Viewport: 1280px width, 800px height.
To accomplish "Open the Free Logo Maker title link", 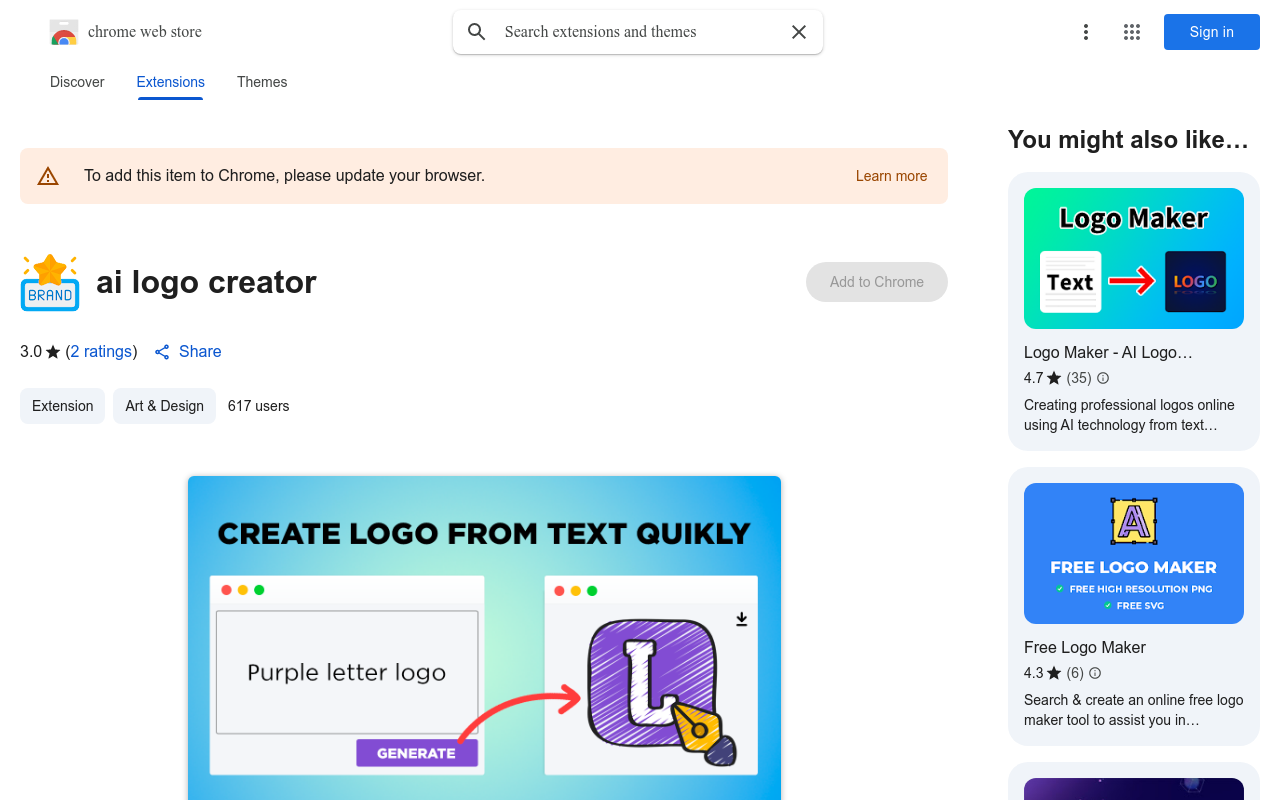I will point(1085,648).
